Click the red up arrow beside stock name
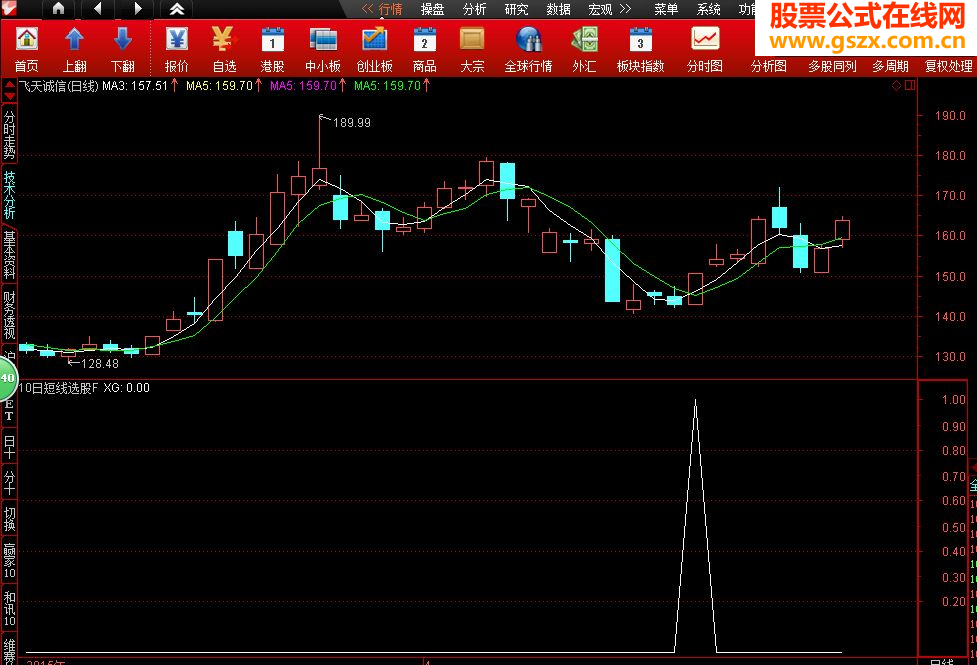Image resolution: width=977 pixels, height=665 pixels. point(9,84)
